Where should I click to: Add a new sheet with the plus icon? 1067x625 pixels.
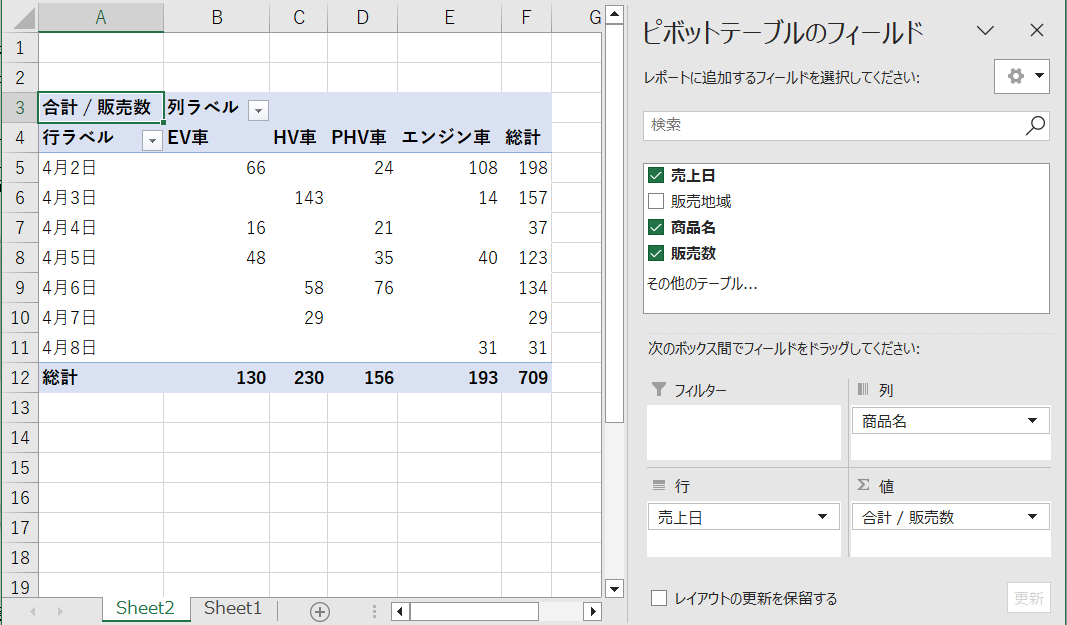(320, 611)
